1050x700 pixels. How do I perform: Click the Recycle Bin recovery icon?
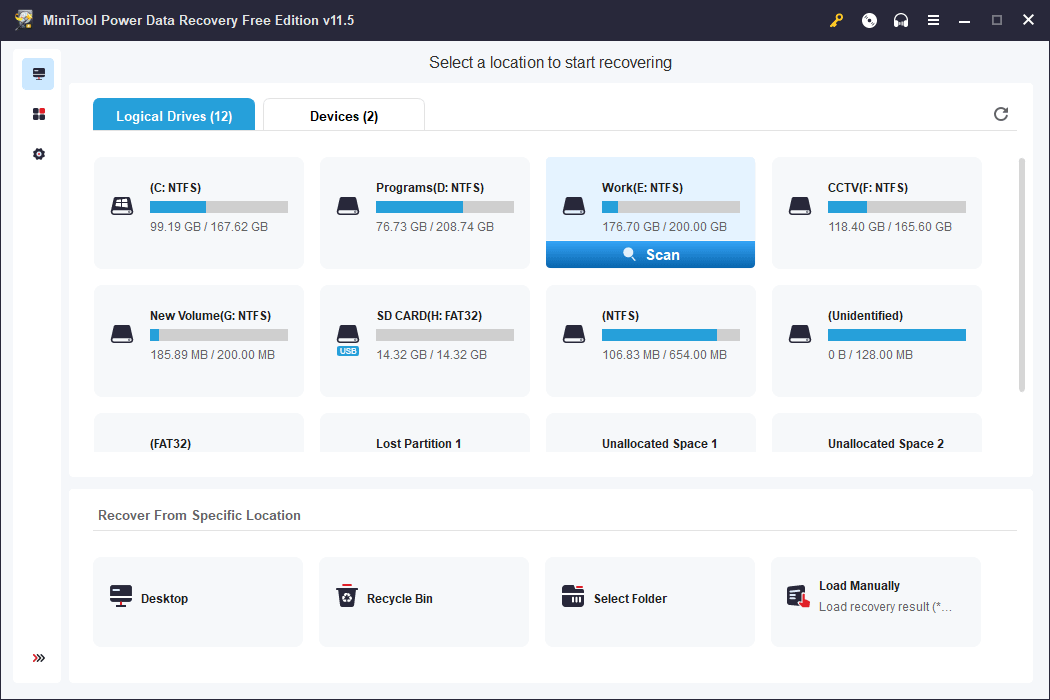pyautogui.click(x=347, y=595)
